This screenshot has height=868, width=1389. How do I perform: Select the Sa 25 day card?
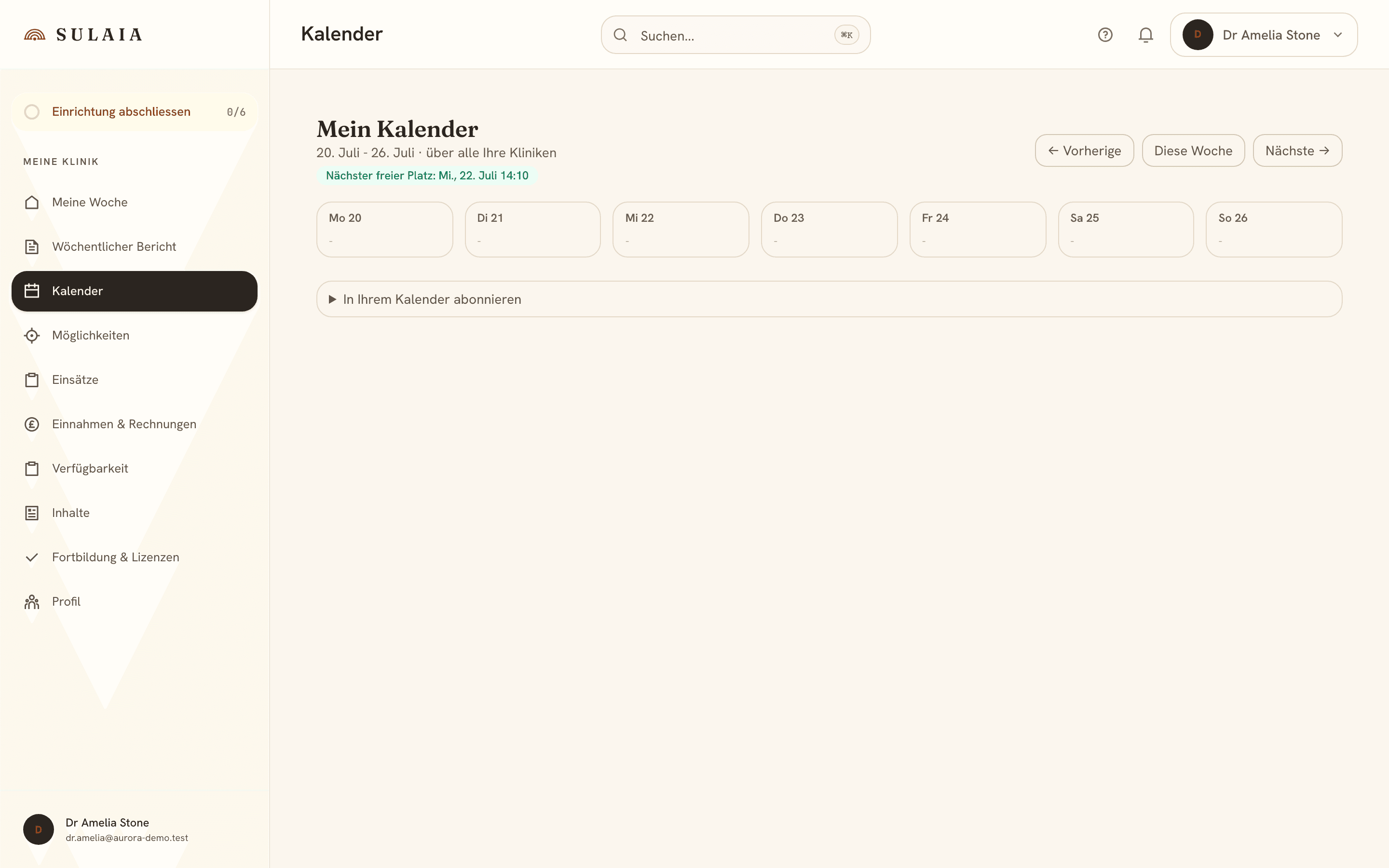click(x=1126, y=230)
